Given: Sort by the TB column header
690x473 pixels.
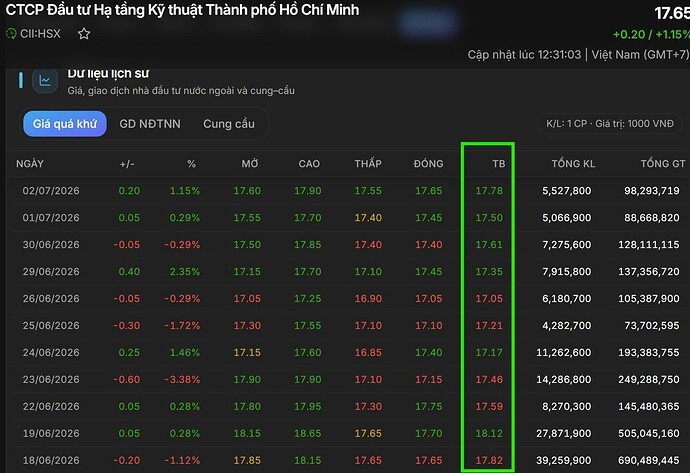Looking at the screenshot, I should (499, 164).
